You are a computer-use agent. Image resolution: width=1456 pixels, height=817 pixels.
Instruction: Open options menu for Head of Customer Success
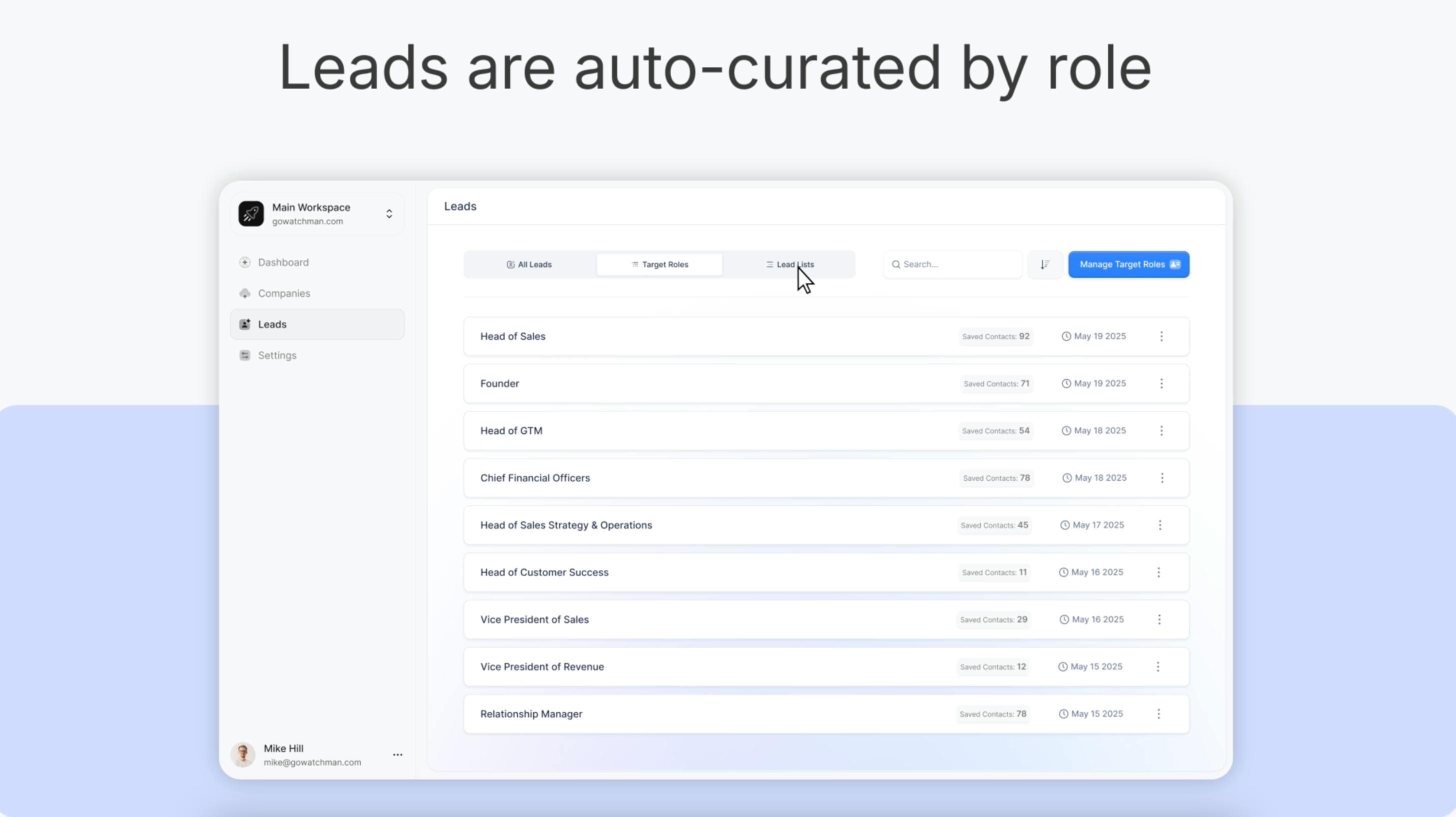pyautogui.click(x=1158, y=572)
